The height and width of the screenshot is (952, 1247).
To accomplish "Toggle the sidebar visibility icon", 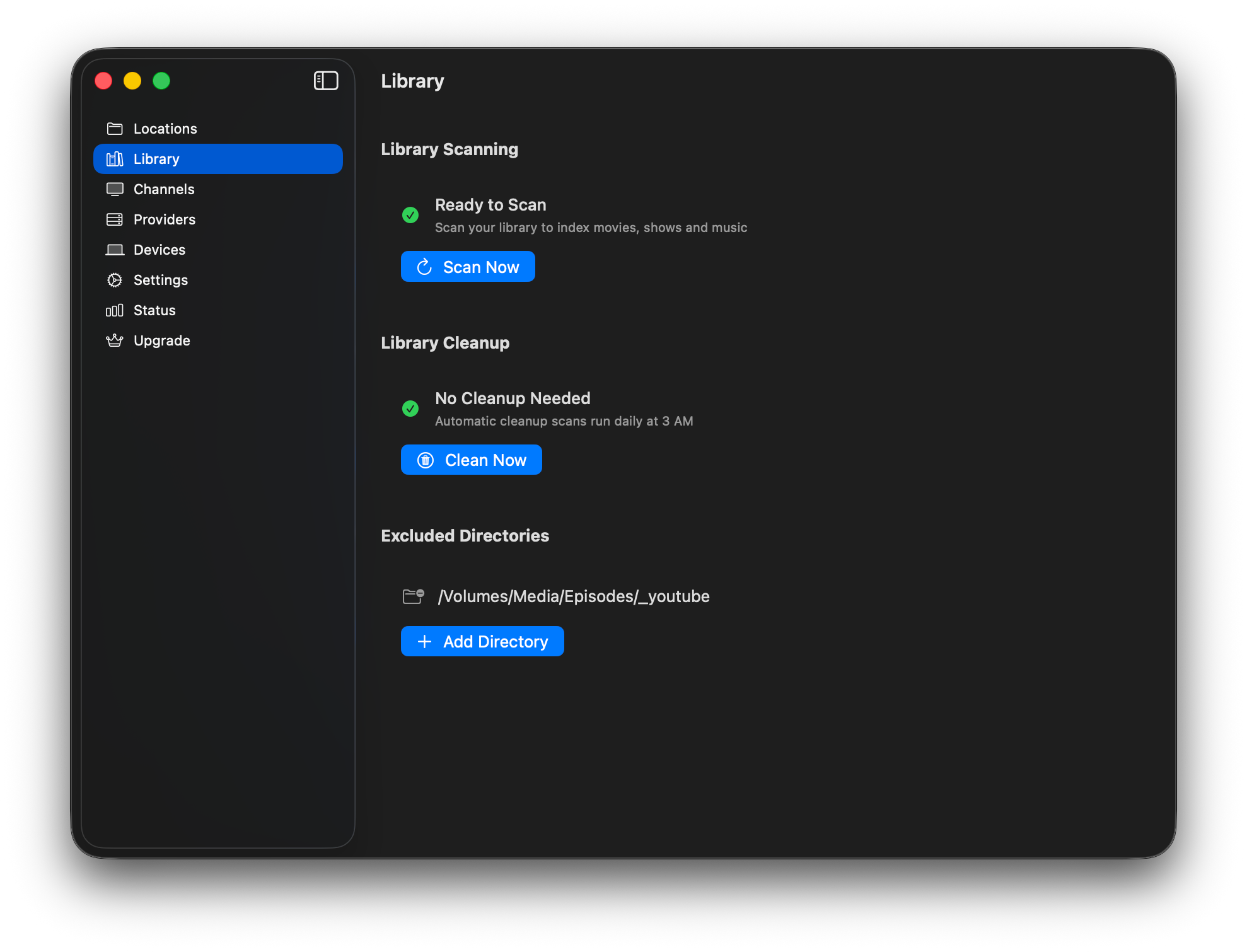I will coord(326,81).
